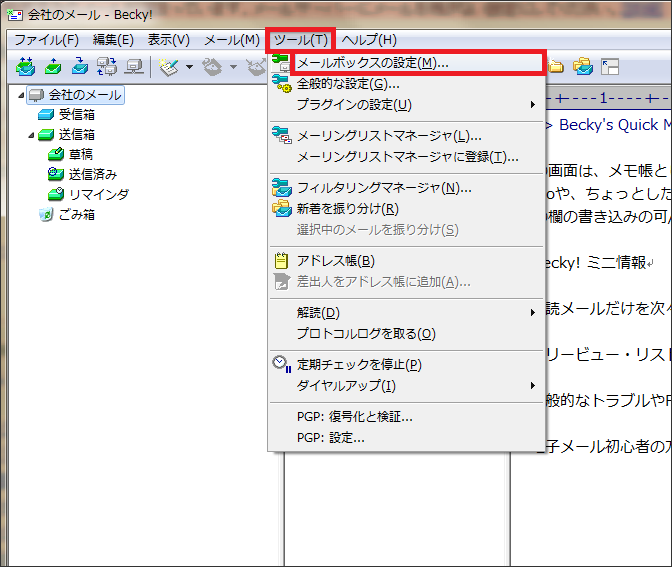672x567 pixels.
Task: Select メールボックスの設定 from the menu
Action: [x=372, y=63]
